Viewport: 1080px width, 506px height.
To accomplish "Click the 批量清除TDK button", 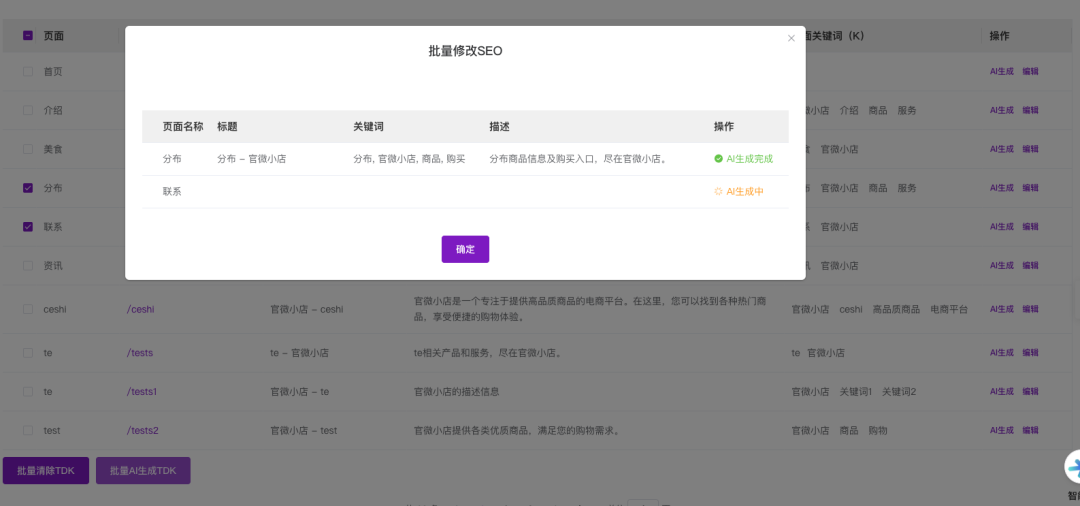I will pos(46,470).
